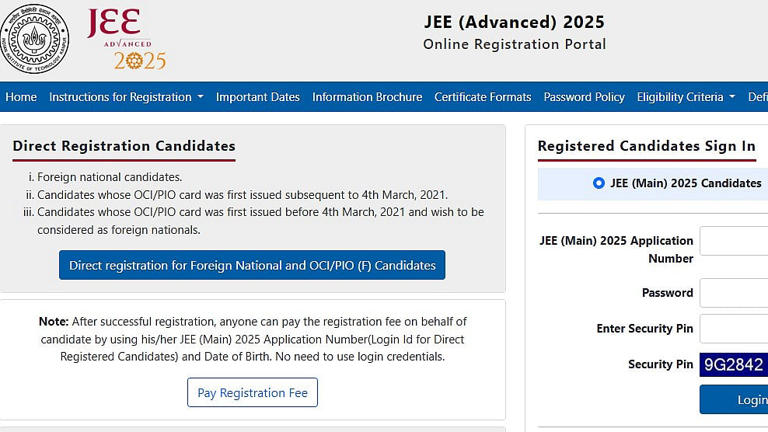Click the Pay Registration Fee button
The width and height of the screenshot is (768, 432).
[x=252, y=393]
